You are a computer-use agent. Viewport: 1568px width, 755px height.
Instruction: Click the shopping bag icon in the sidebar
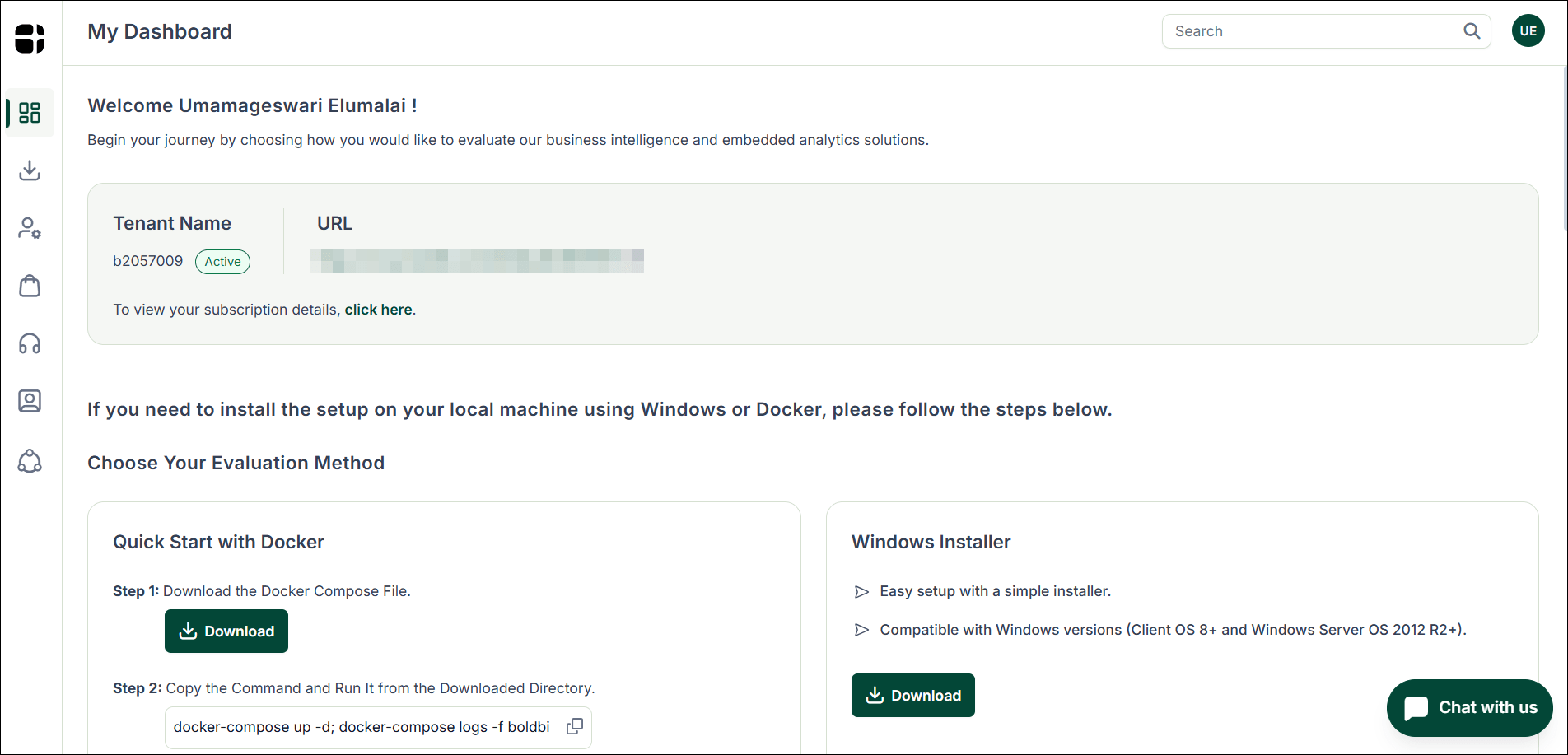30,286
